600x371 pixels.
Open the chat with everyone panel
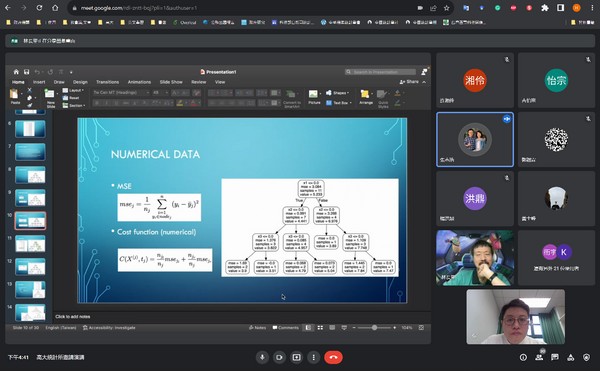pos(555,357)
